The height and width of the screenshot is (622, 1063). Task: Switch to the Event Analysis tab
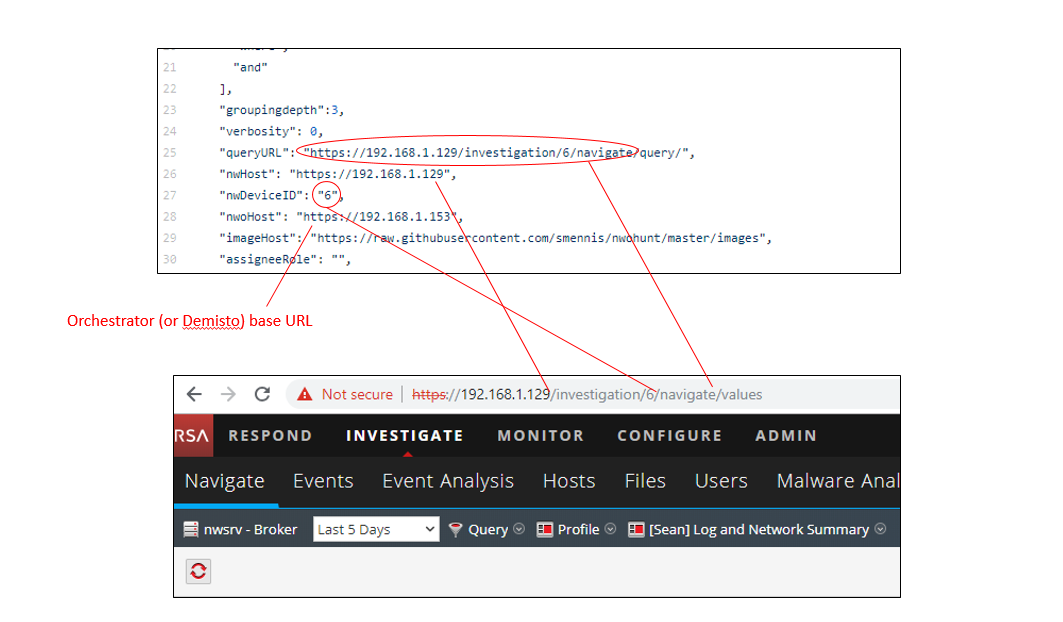[448, 481]
